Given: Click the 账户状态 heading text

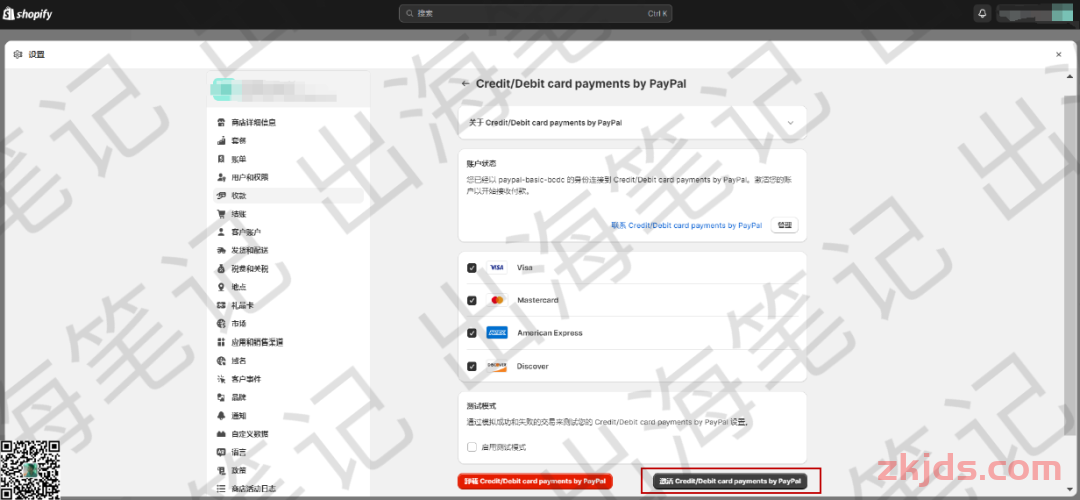Looking at the screenshot, I should [481, 164].
